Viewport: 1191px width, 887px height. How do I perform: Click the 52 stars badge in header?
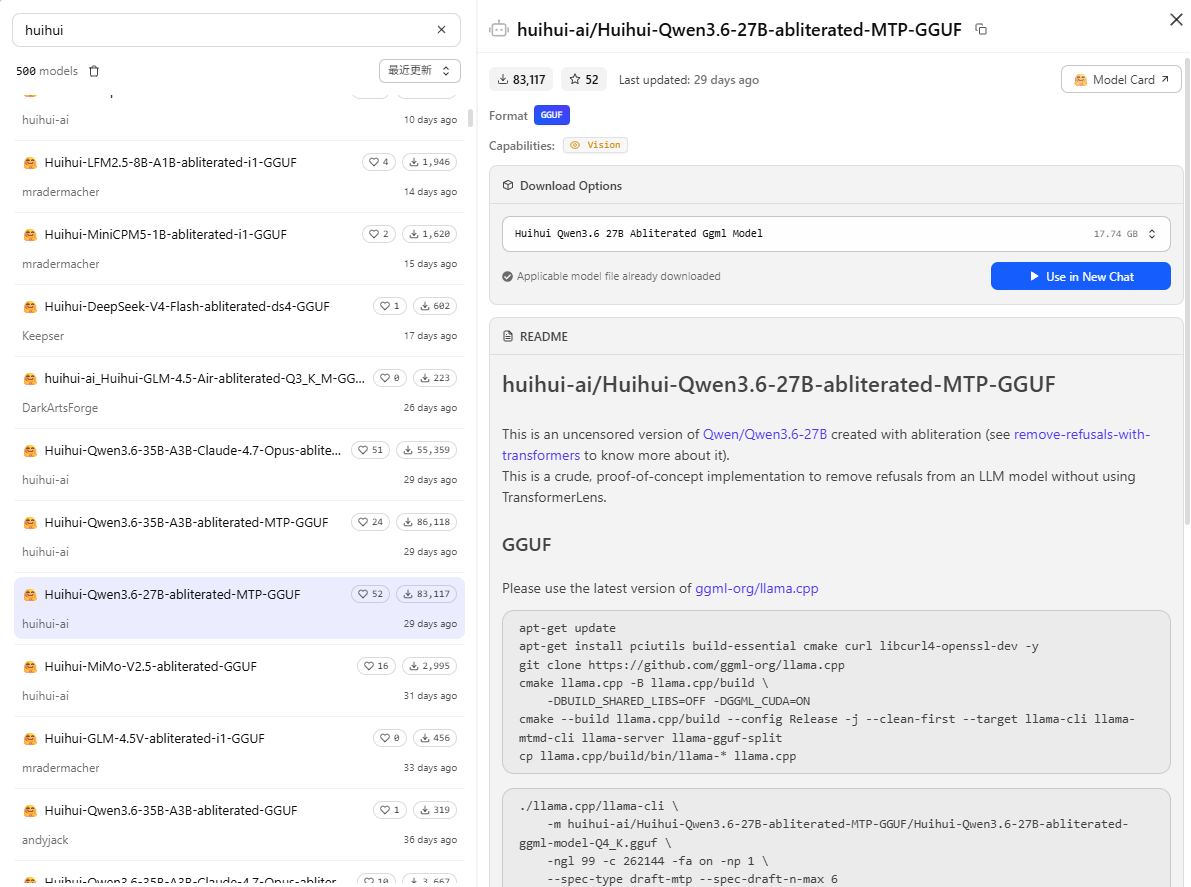point(584,80)
